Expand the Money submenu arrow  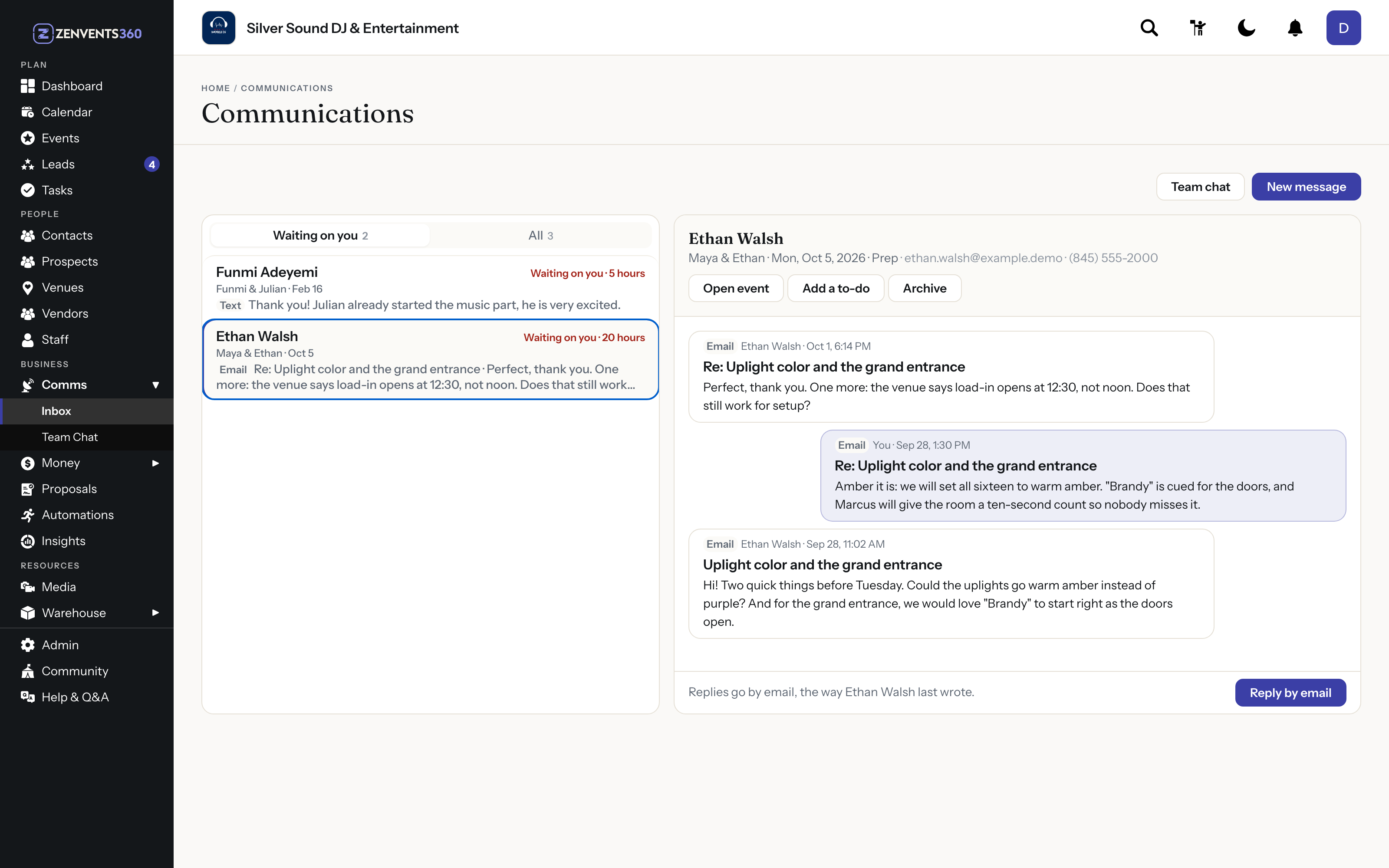155,463
